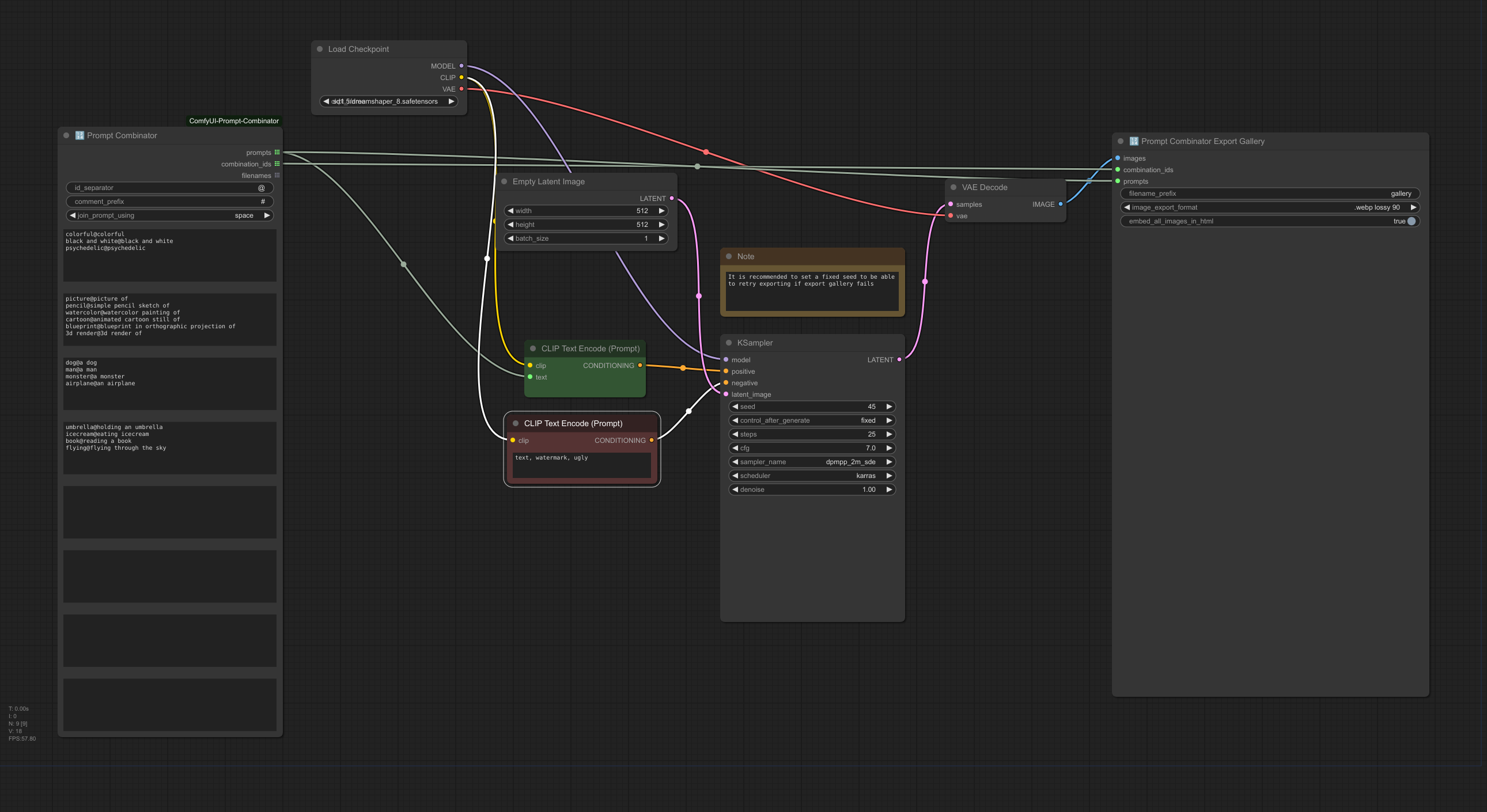Viewport: 1487px width, 812px height.
Task: Click the KSampler node collapse dot
Action: 728,343
